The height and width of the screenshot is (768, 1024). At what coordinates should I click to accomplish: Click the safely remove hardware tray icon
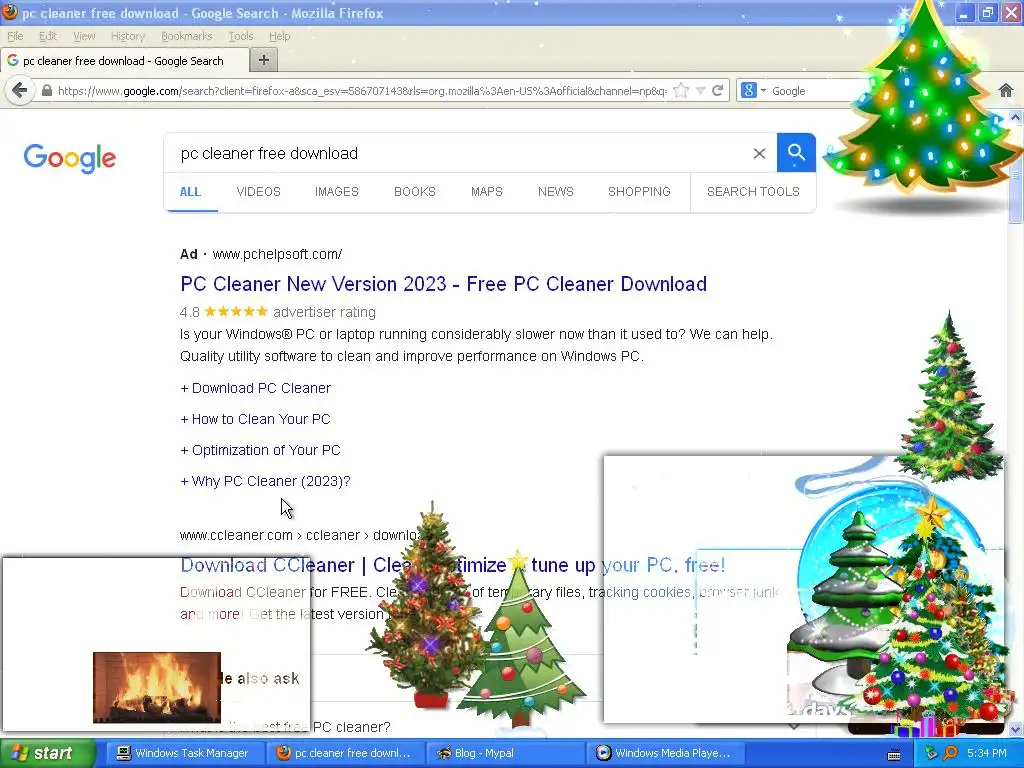tap(931, 753)
